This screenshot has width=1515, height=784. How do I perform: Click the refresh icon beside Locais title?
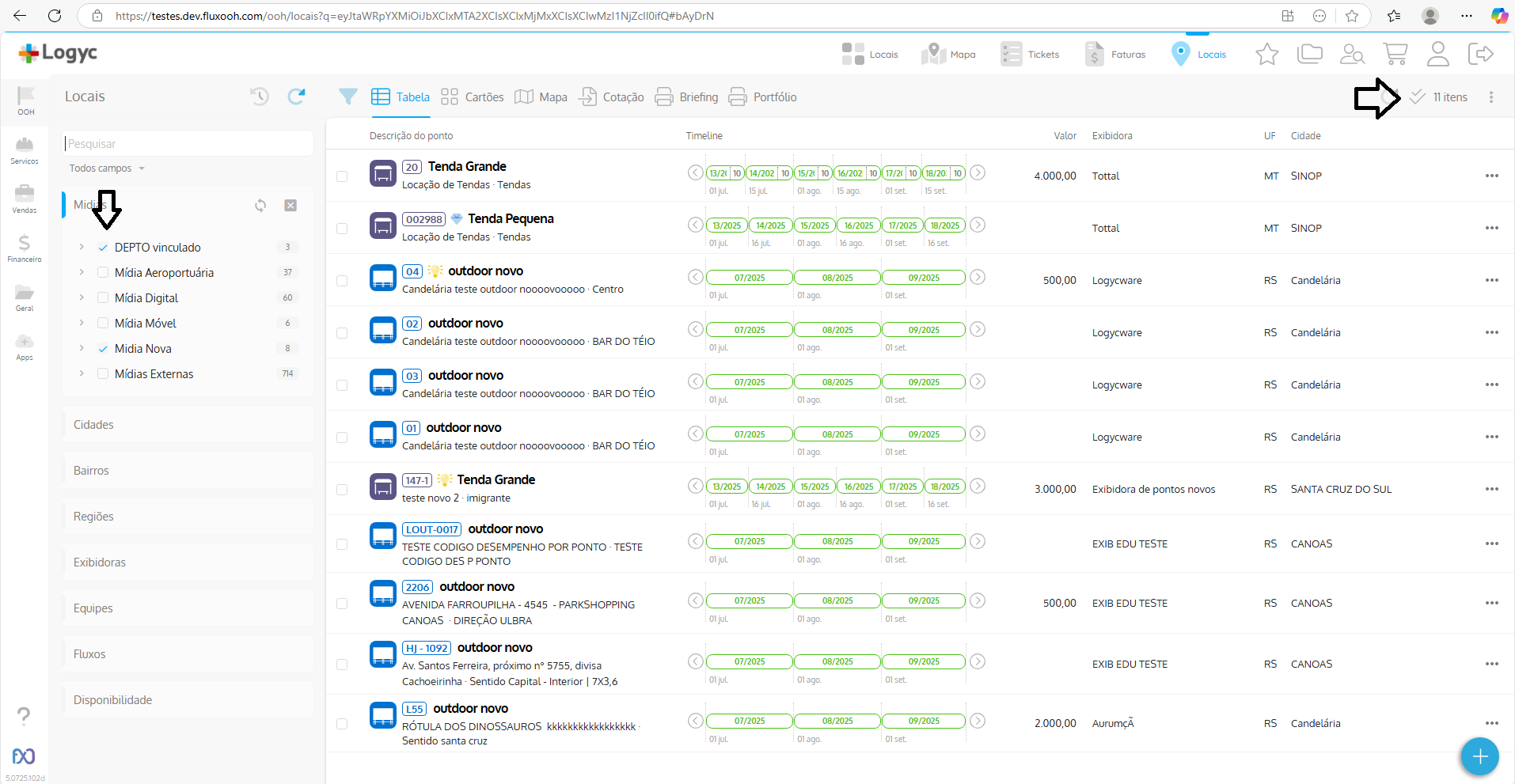click(296, 97)
